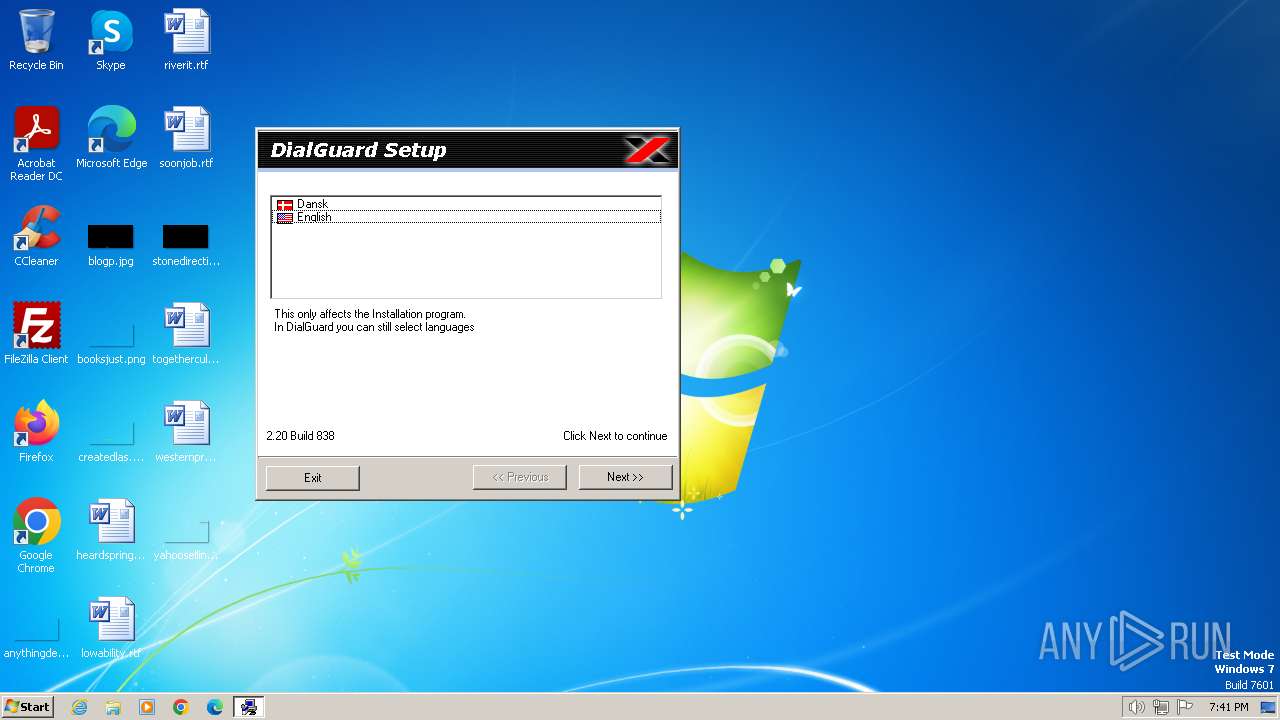Open Edge from the taskbar
1280x720 pixels.
pos(215,707)
